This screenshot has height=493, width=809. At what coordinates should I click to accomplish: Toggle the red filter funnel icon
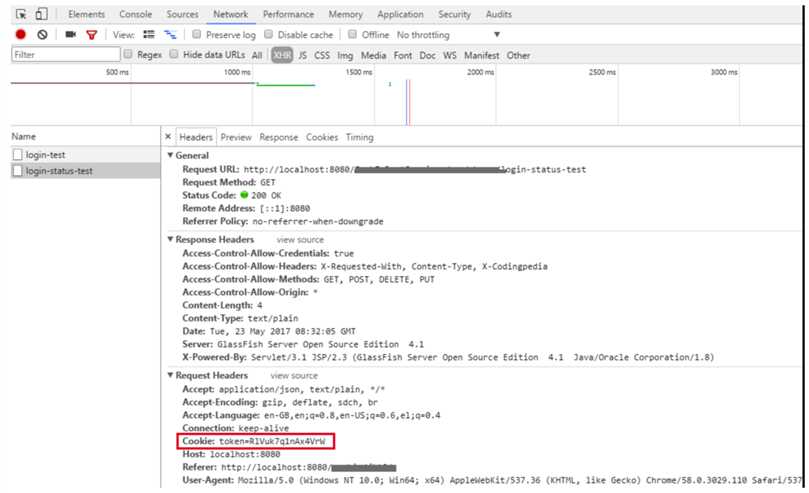pyautogui.click(x=92, y=35)
